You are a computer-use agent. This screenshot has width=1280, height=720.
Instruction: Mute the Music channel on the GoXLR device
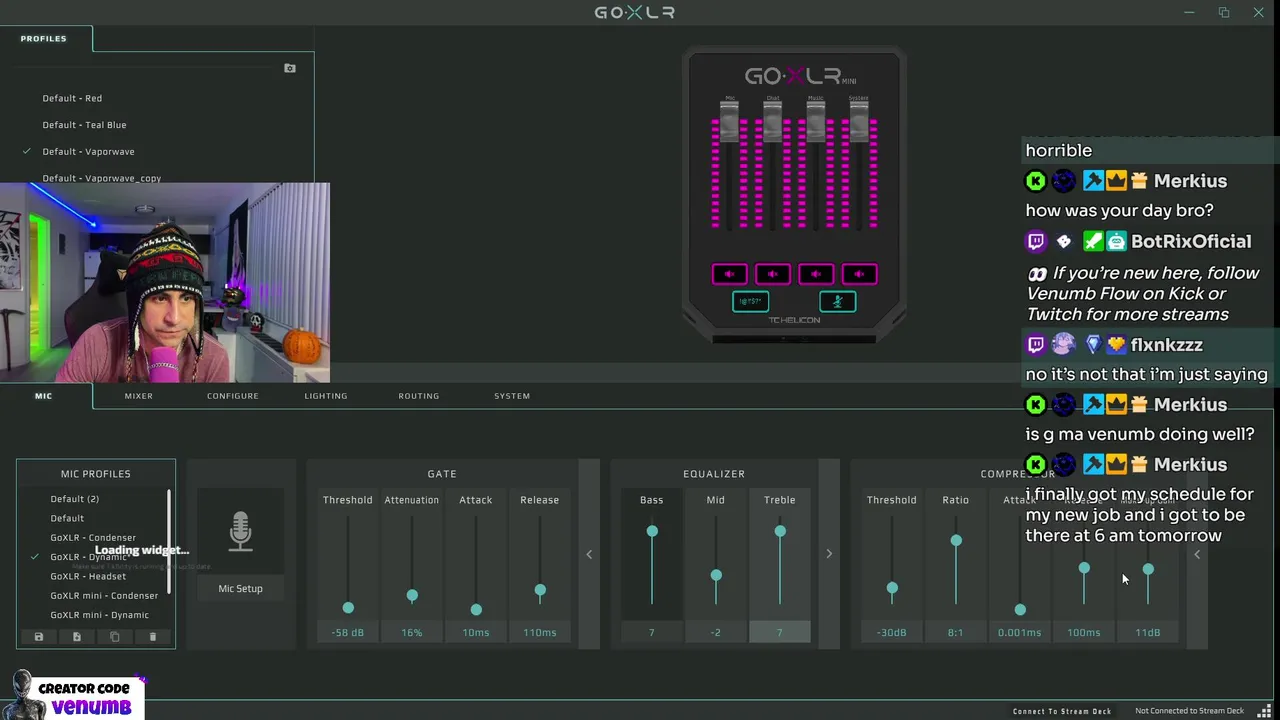(816, 274)
